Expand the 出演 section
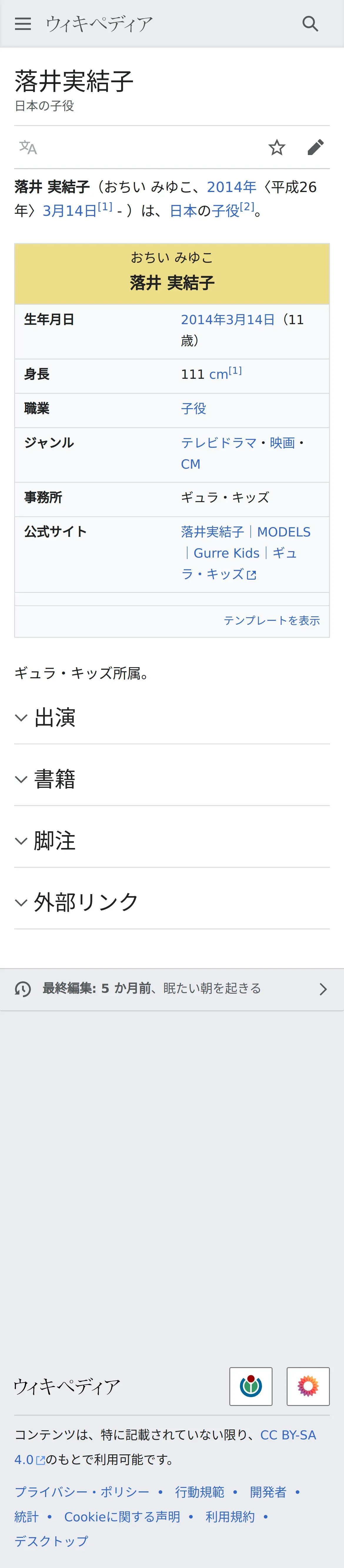This screenshot has height=1568, width=344. click(x=55, y=718)
